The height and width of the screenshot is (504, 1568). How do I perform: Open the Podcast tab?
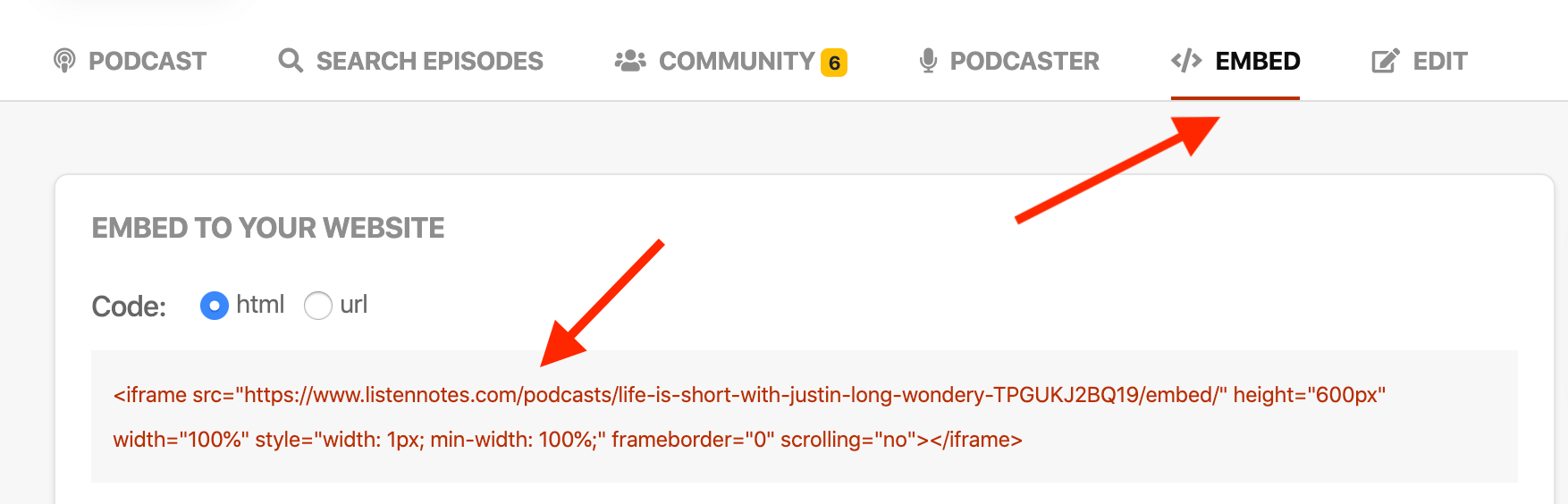[148, 61]
